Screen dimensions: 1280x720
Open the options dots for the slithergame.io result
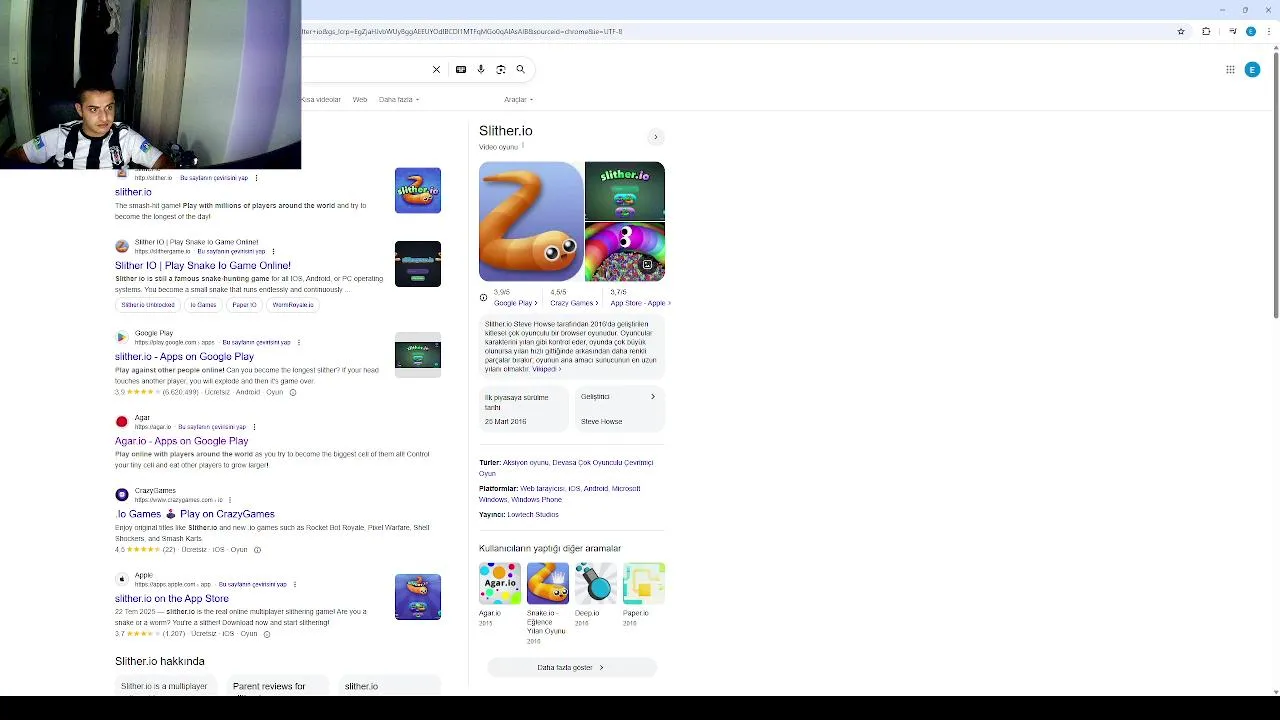pos(273,252)
